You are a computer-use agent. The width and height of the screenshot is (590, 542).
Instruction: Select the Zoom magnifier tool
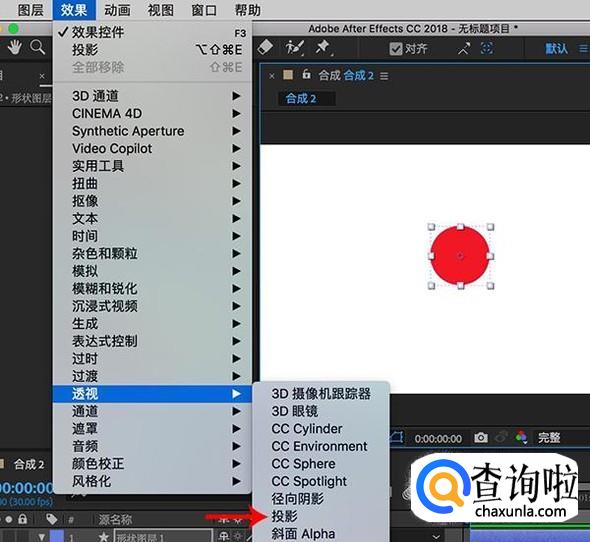point(37,48)
